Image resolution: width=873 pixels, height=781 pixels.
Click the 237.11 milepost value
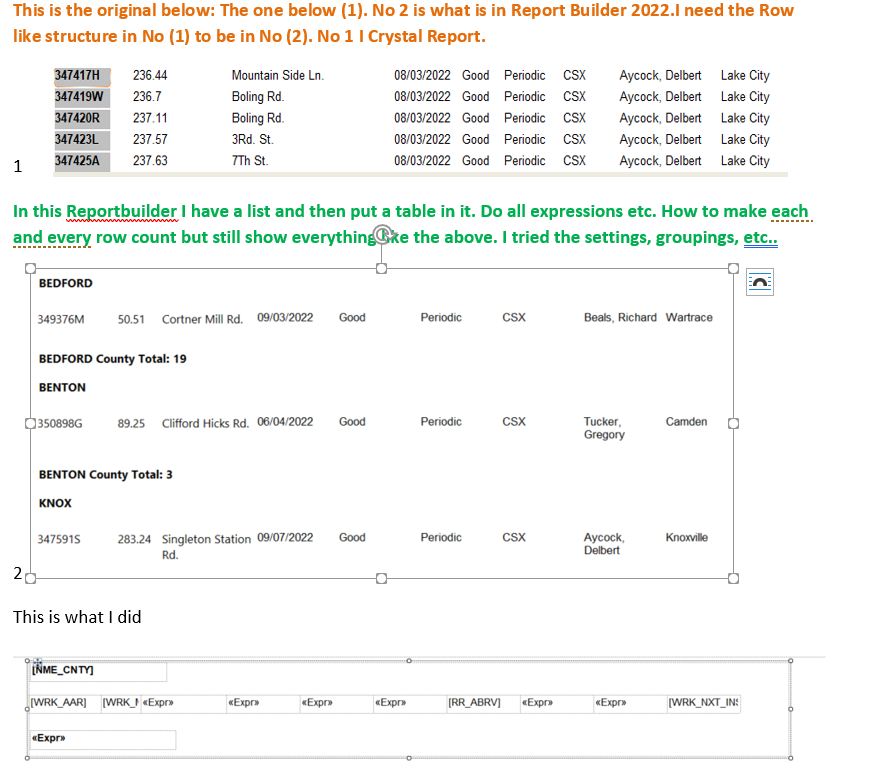150,118
